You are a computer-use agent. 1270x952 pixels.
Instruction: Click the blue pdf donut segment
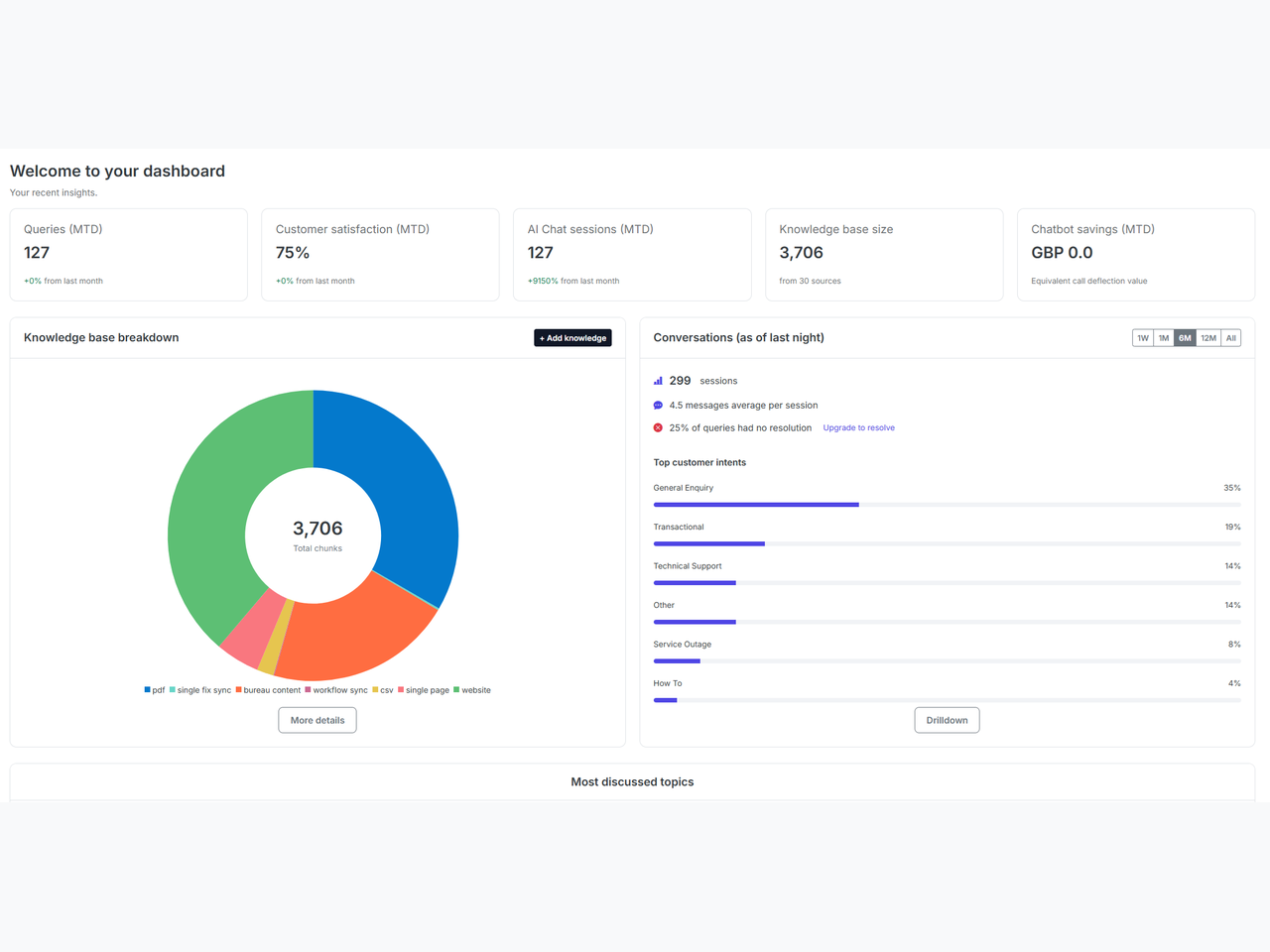407,486
